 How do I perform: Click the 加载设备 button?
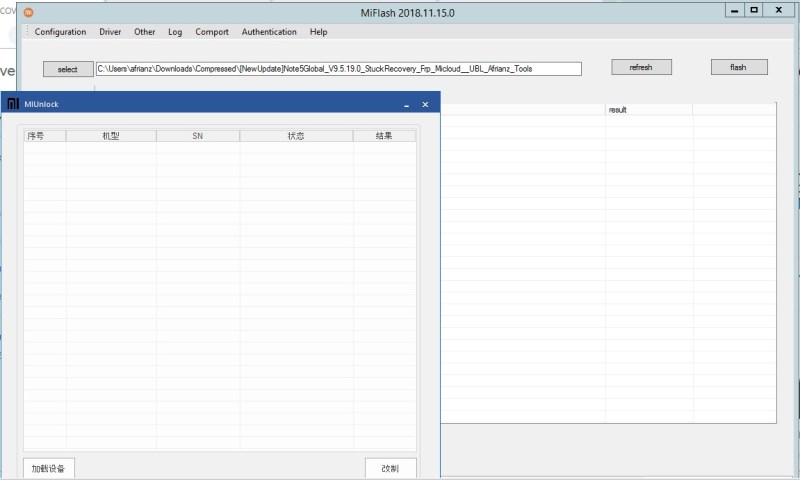point(48,468)
